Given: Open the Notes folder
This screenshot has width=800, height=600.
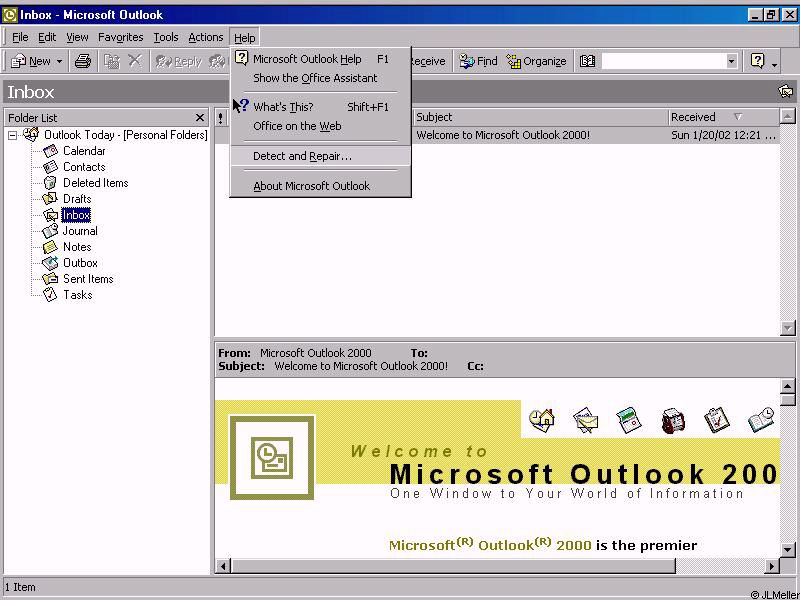Looking at the screenshot, I should click(77, 247).
